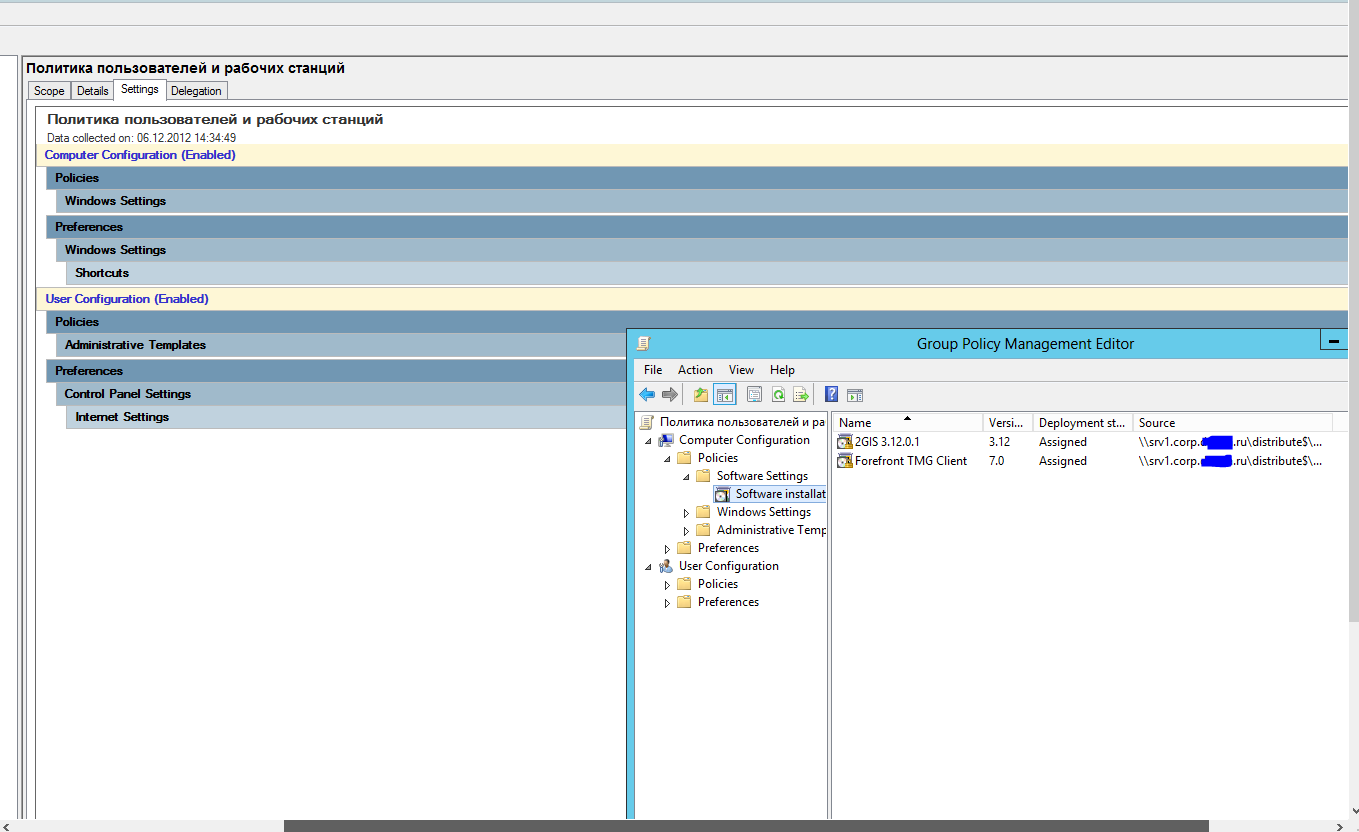1359x832 pixels.
Task: Expand Policies under User Configuration in tree
Action: [667, 585]
